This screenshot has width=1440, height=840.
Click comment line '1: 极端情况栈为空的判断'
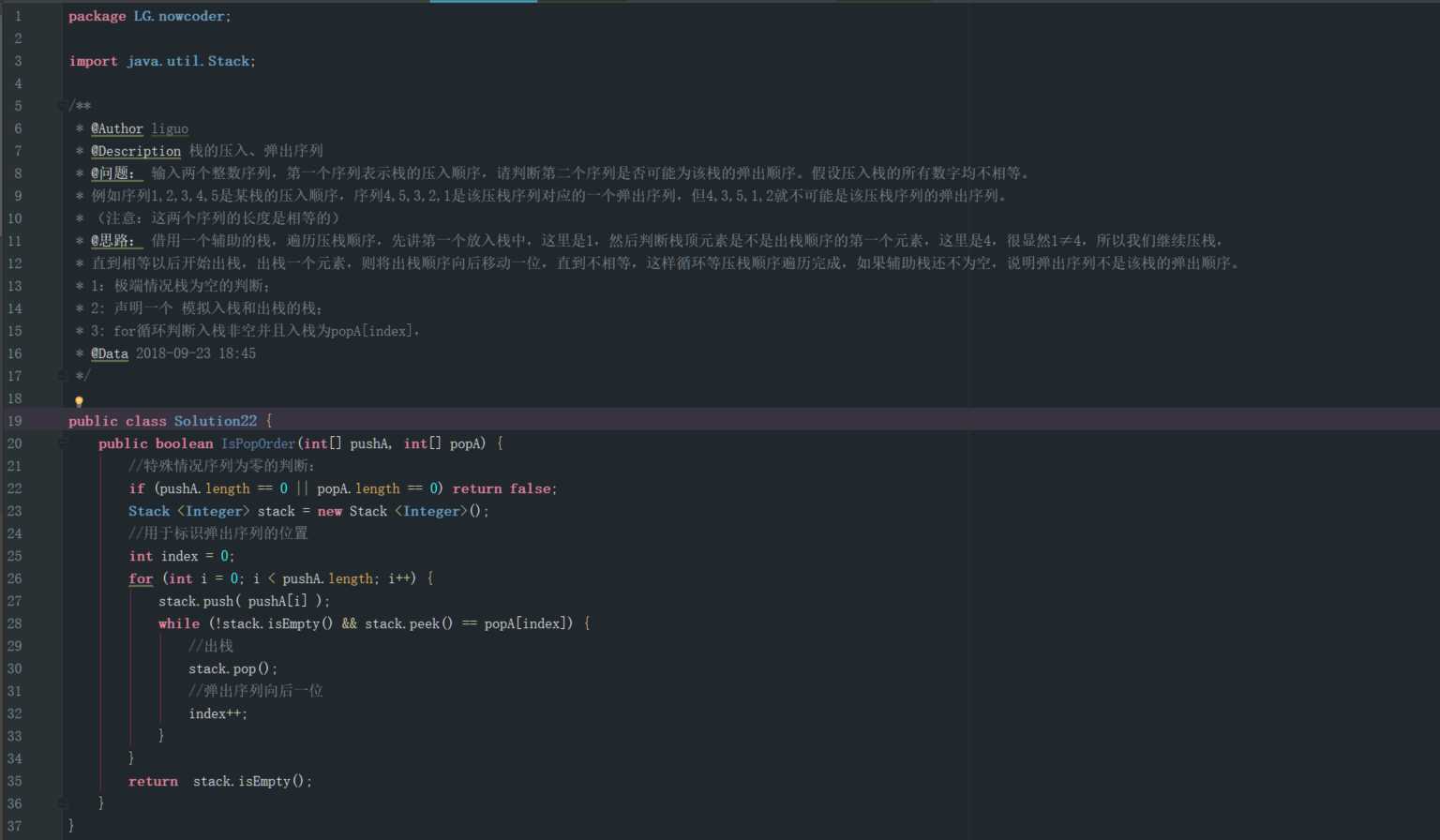180,286
